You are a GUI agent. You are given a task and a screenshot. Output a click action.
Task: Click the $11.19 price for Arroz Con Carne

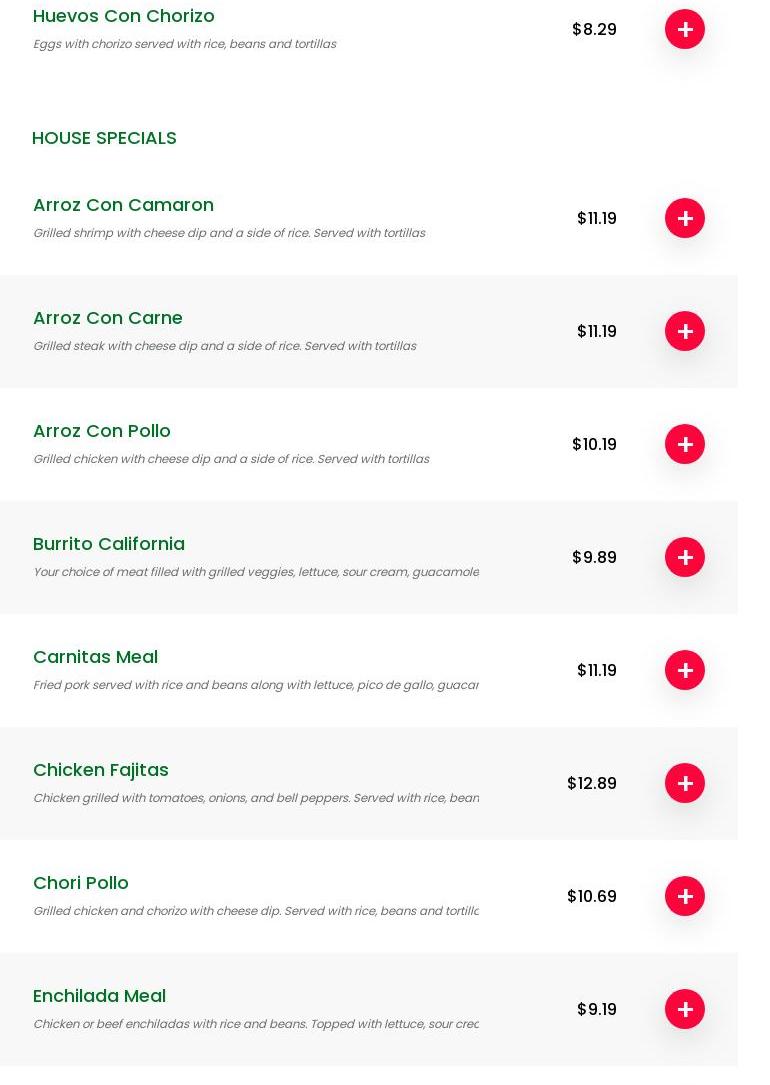(x=596, y=331)
